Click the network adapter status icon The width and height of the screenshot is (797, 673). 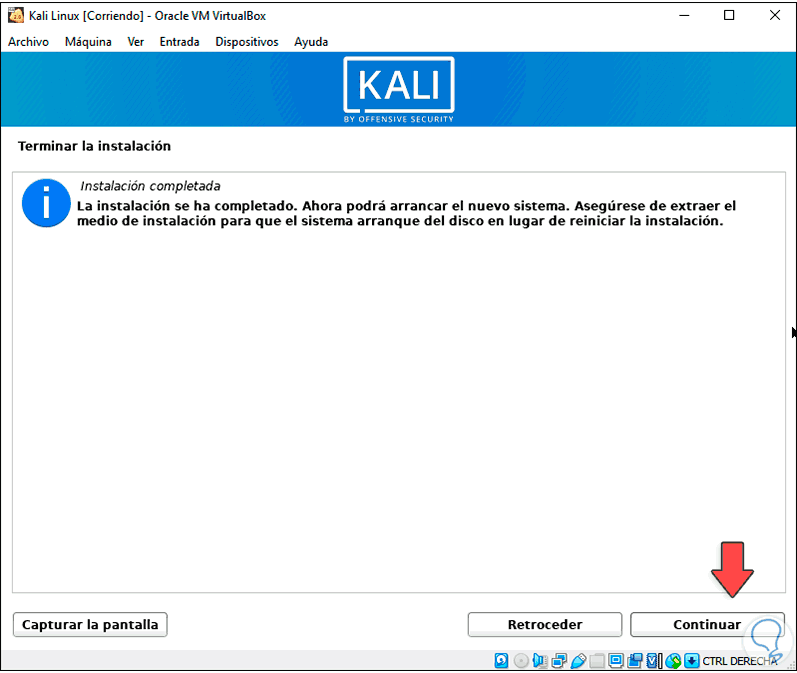559,660
